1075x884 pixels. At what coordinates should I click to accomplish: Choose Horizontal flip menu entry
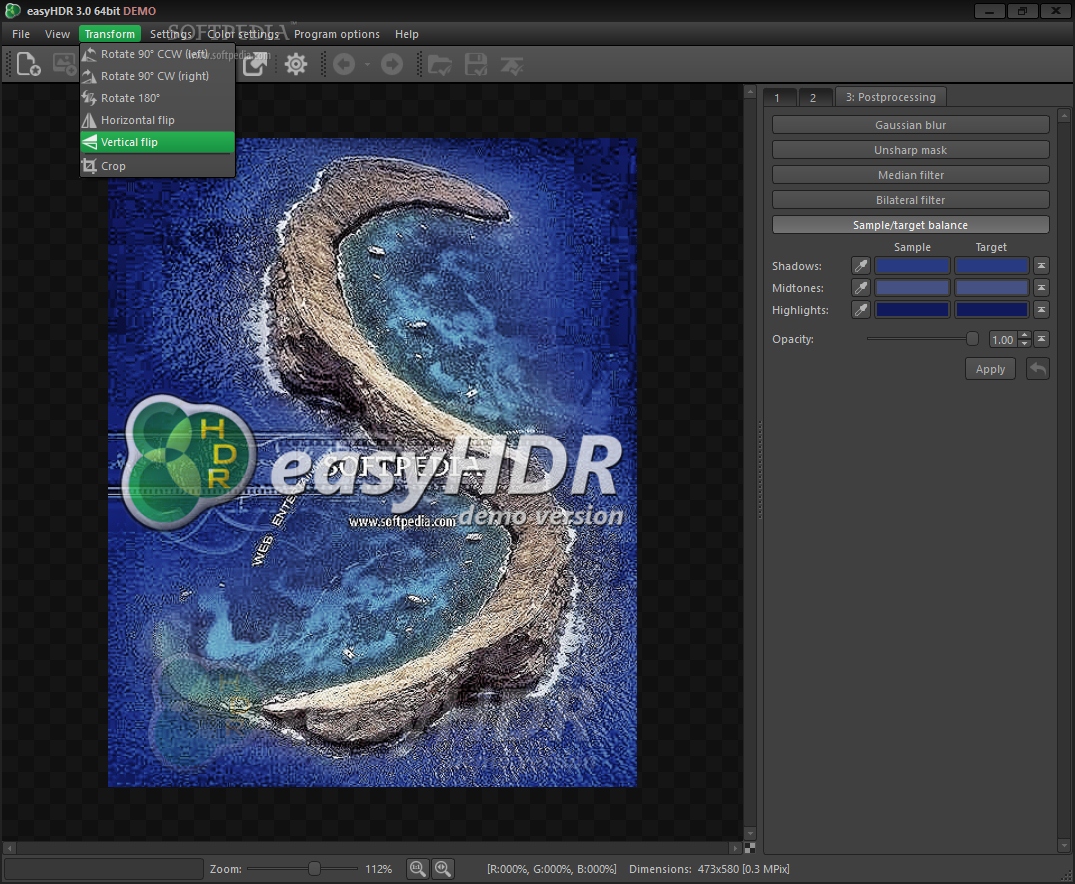click(x=158, y=120)
